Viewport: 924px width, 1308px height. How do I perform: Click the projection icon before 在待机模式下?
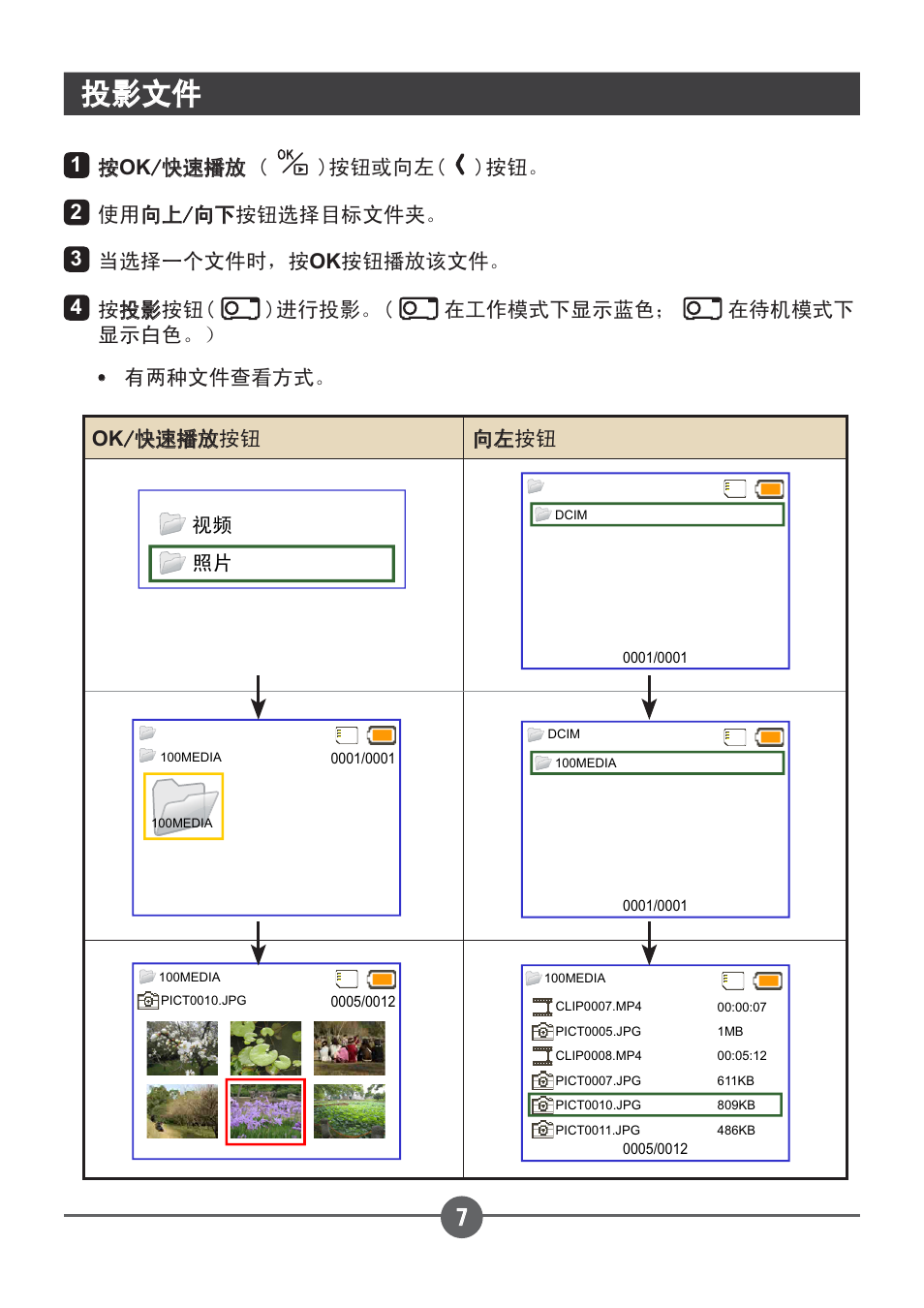[x=702, y=309]
